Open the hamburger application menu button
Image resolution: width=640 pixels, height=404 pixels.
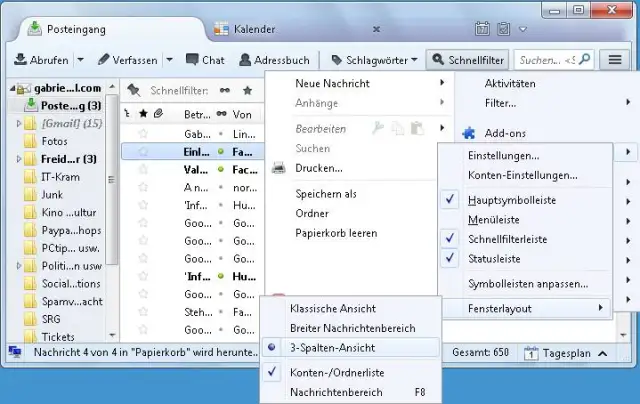tap(615, 60)
